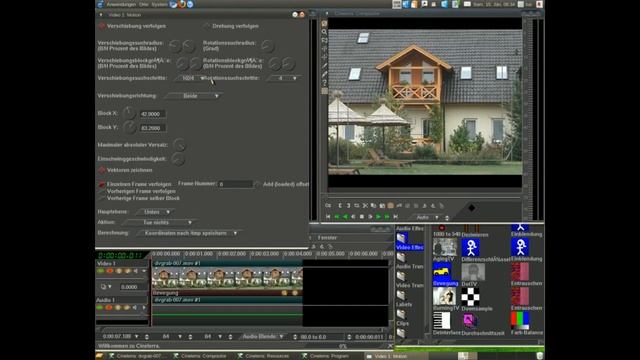Toggle record arm on Video 1 track
This screenshot has height=360, width=640.
pyautogui.click(x=110, y=271)
